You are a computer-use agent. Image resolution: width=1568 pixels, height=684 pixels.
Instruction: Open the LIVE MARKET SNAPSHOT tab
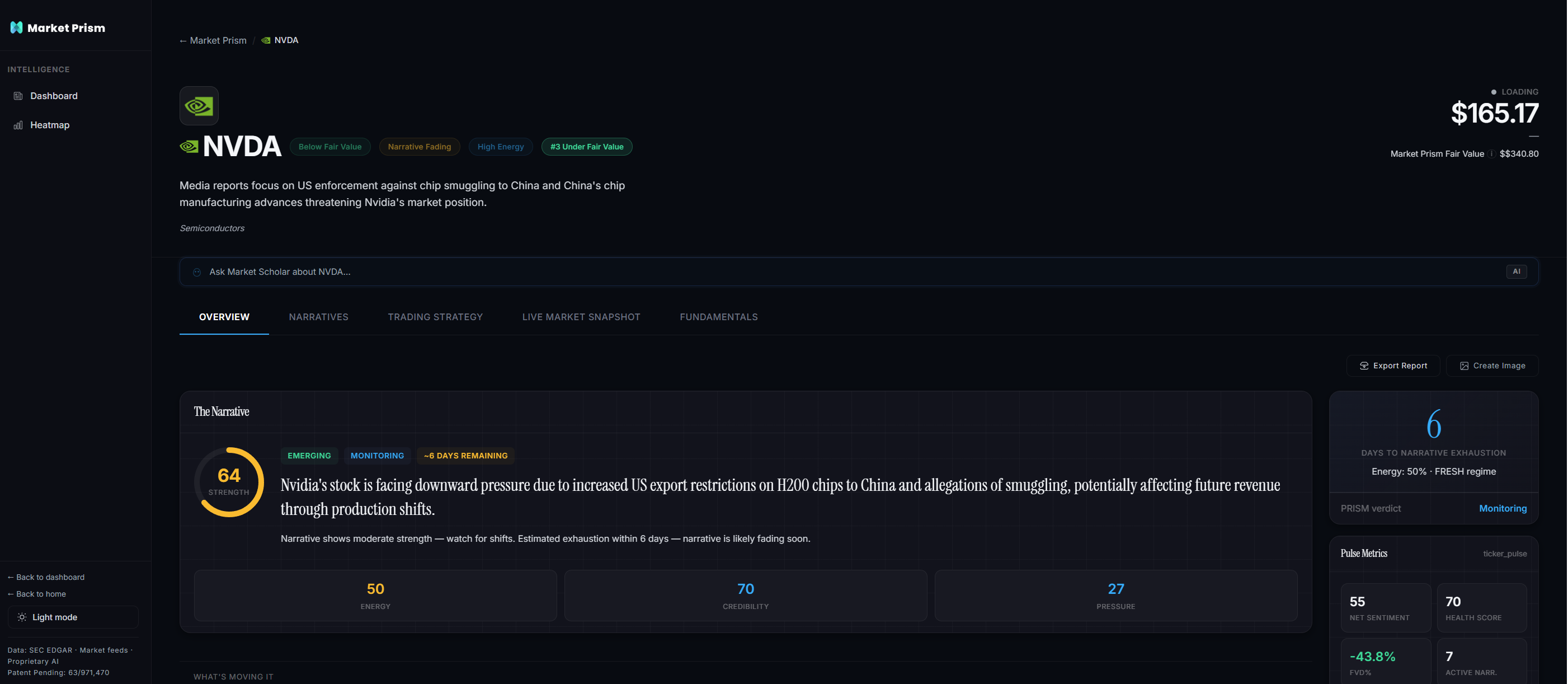point(581,317)
